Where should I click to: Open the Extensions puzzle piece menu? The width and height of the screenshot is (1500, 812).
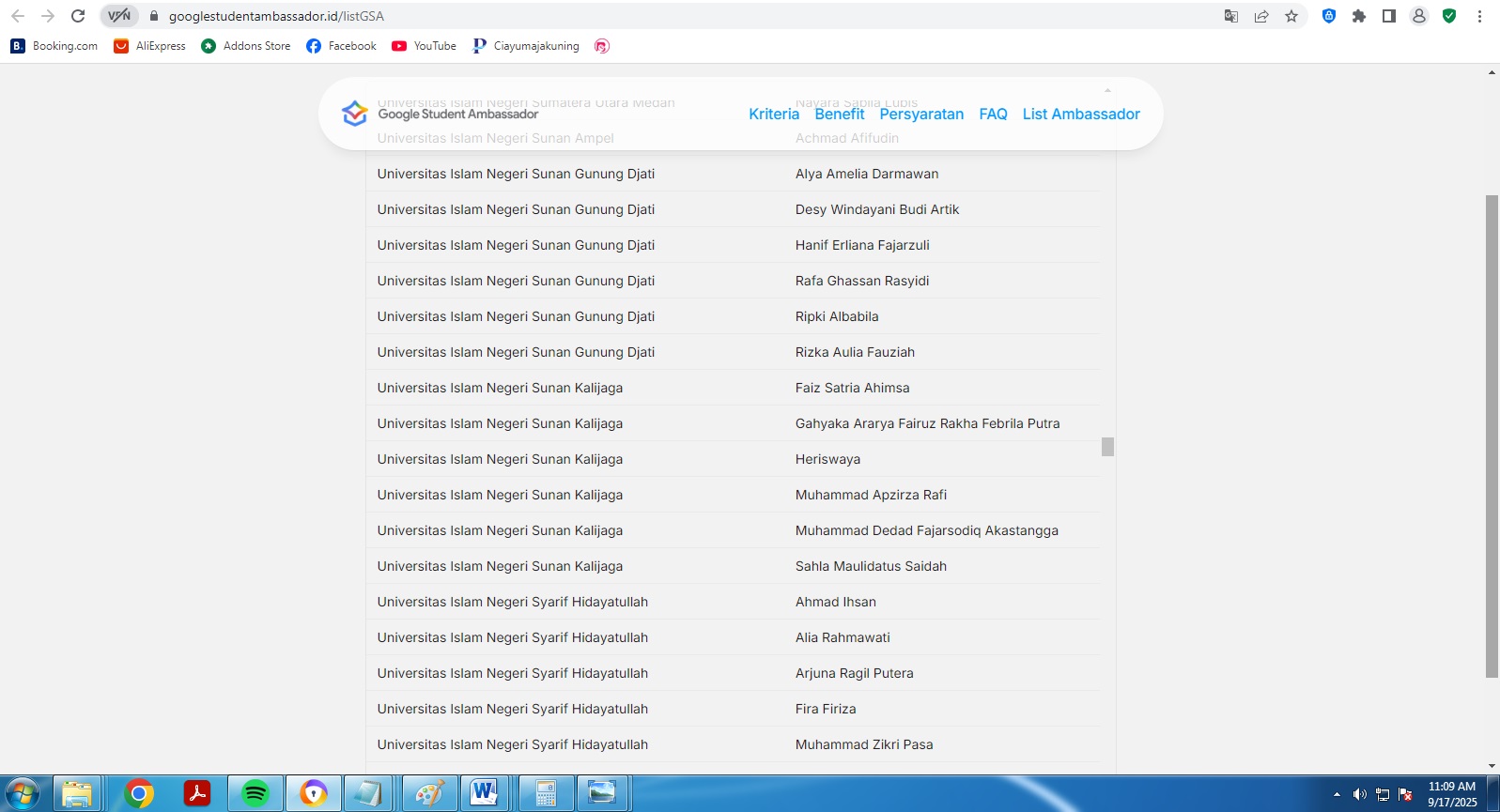point(1358,16)
